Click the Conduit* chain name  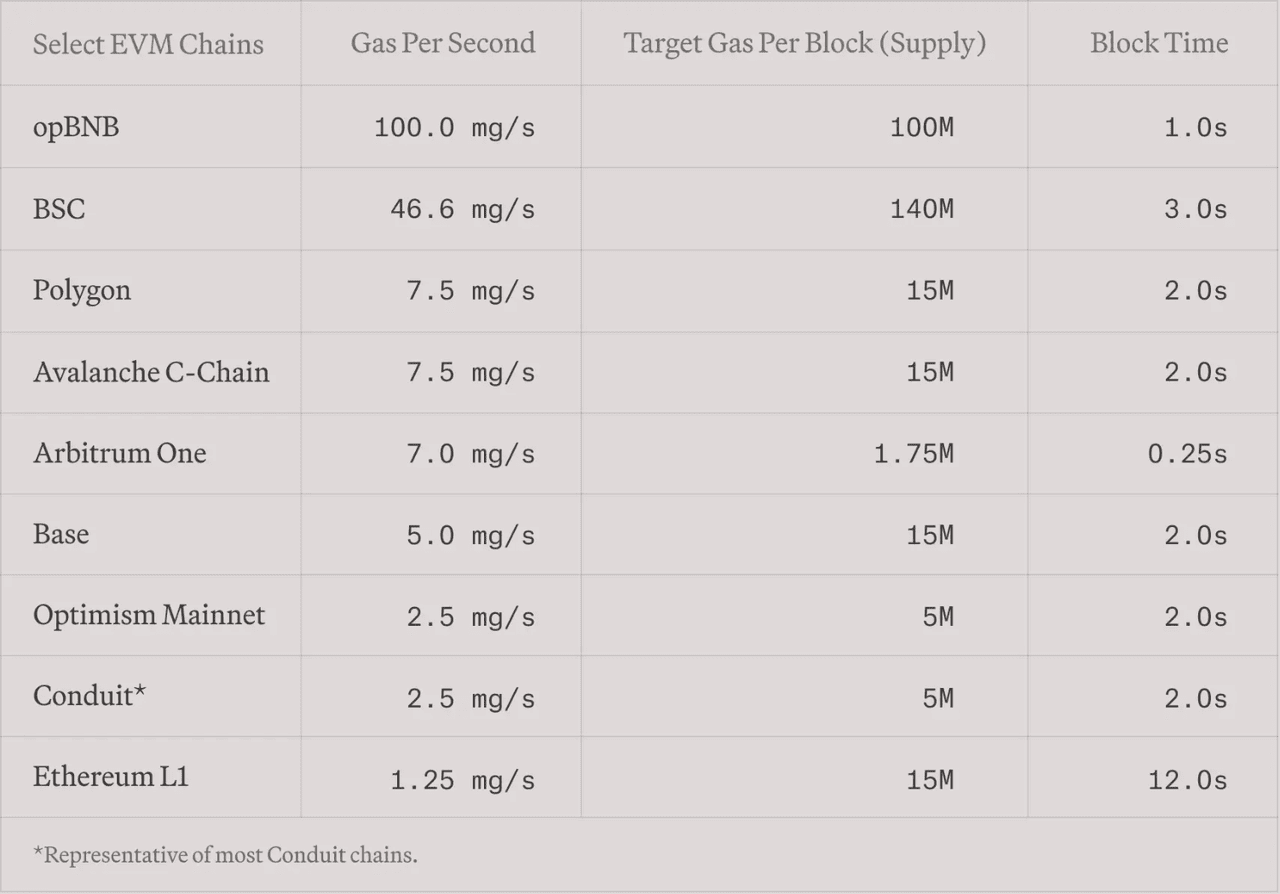[90, 696]
